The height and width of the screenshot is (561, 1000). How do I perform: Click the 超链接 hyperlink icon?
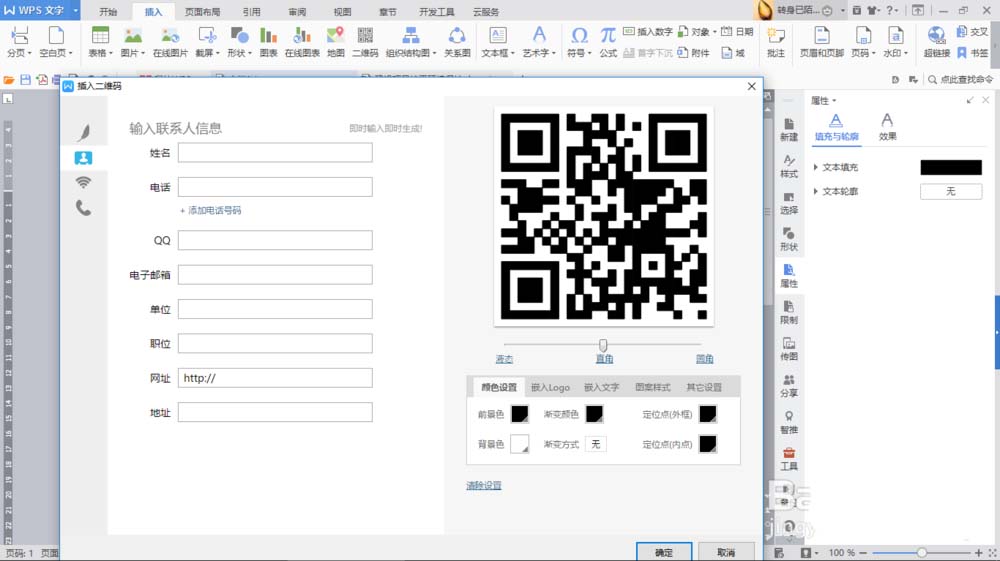936,42
